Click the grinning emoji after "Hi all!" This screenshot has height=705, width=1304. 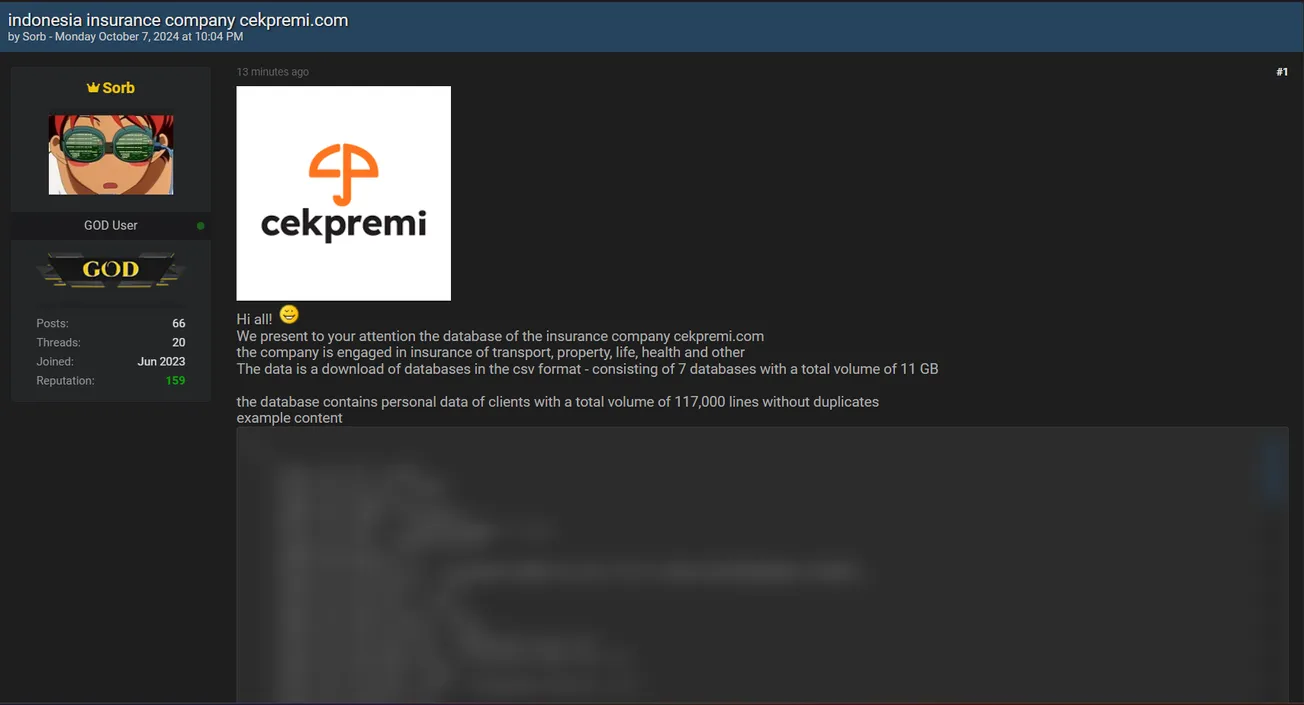pyautogui.click(x=289, y=316)
